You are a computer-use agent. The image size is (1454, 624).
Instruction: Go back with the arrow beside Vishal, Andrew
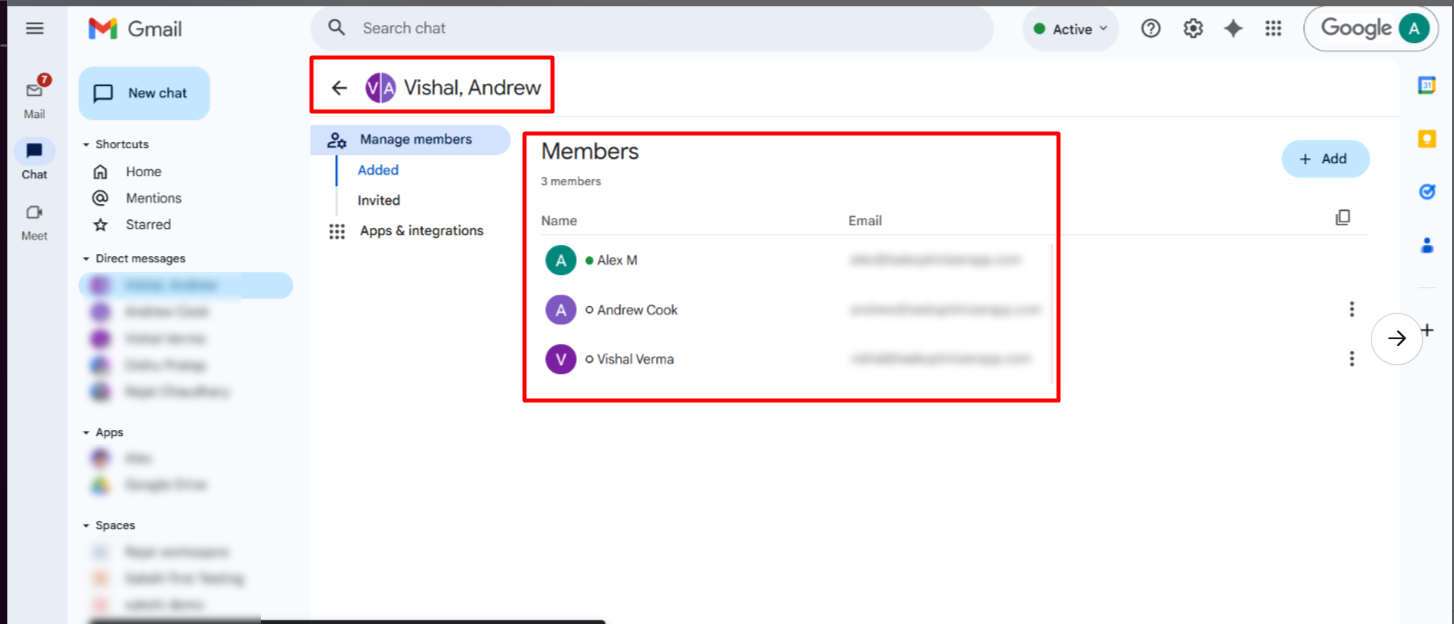point(339,88)
